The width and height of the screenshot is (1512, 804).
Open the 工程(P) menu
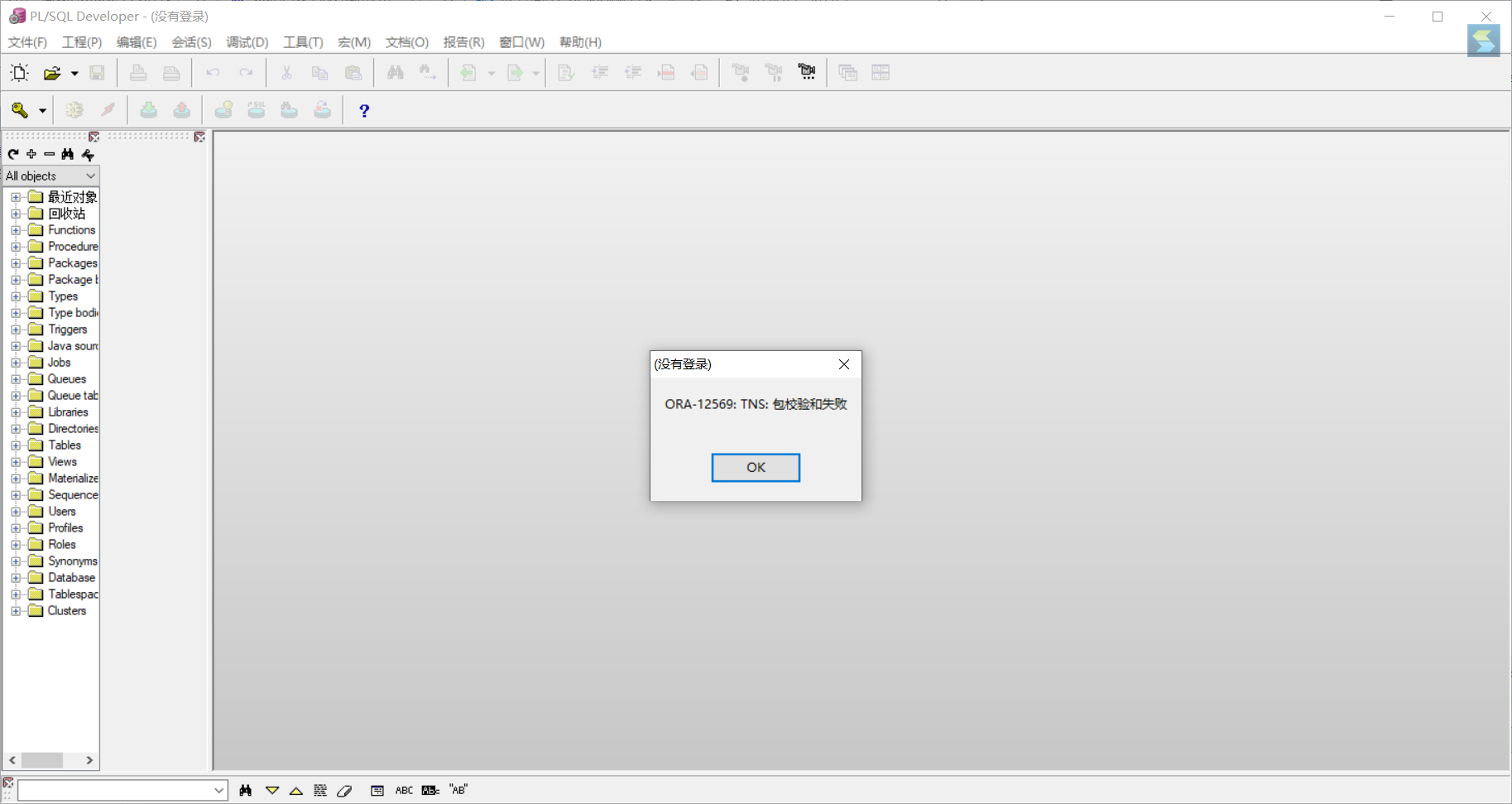click(x=82, y=42)
